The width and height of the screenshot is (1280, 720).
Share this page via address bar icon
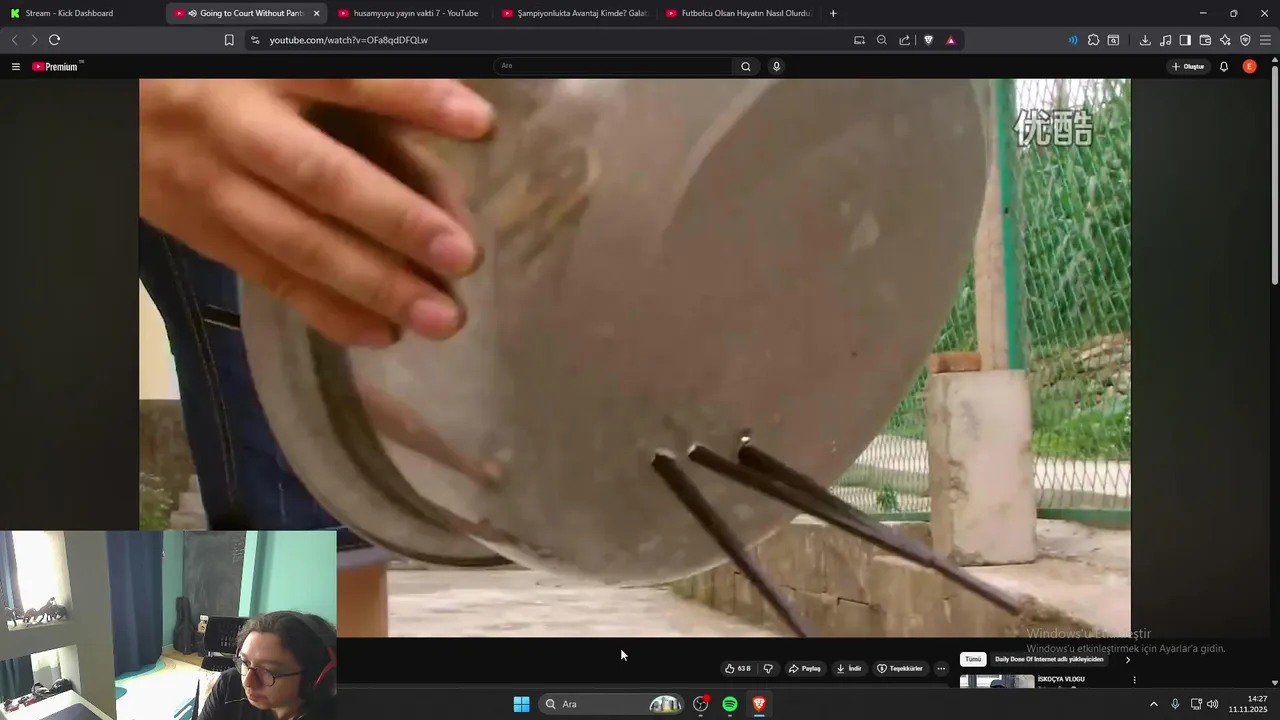pyautogui.click(x=905, y=40)
